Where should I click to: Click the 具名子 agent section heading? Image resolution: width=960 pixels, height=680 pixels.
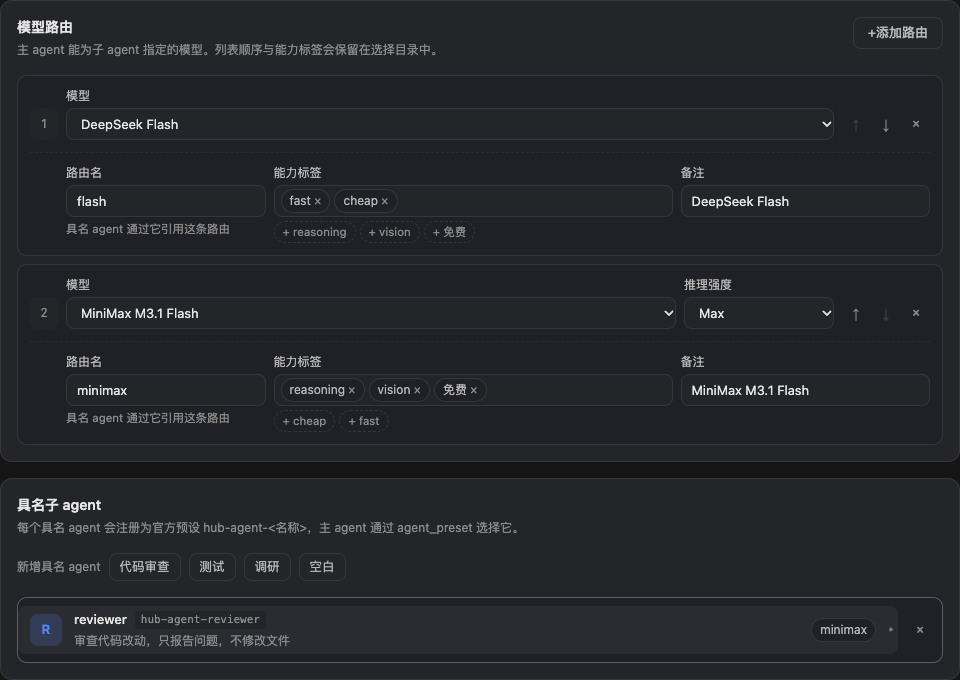click(59, 505)
